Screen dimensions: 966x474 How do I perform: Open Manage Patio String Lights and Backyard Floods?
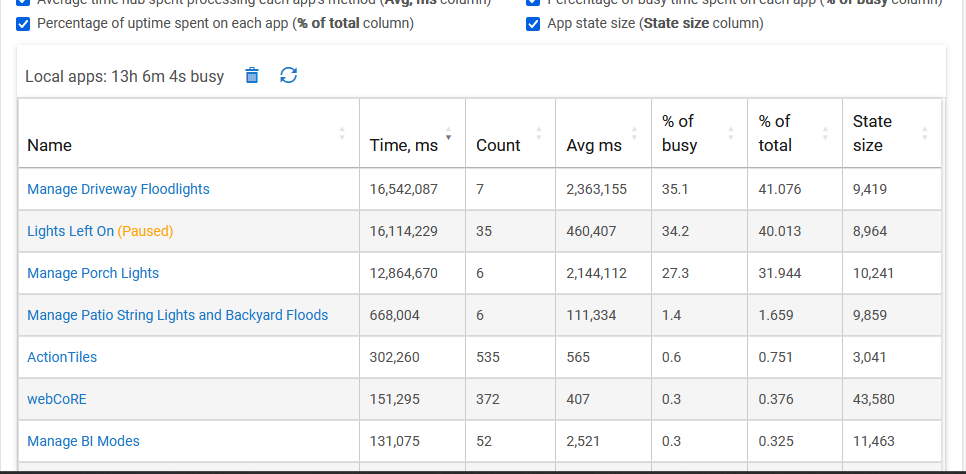(177, 315)
